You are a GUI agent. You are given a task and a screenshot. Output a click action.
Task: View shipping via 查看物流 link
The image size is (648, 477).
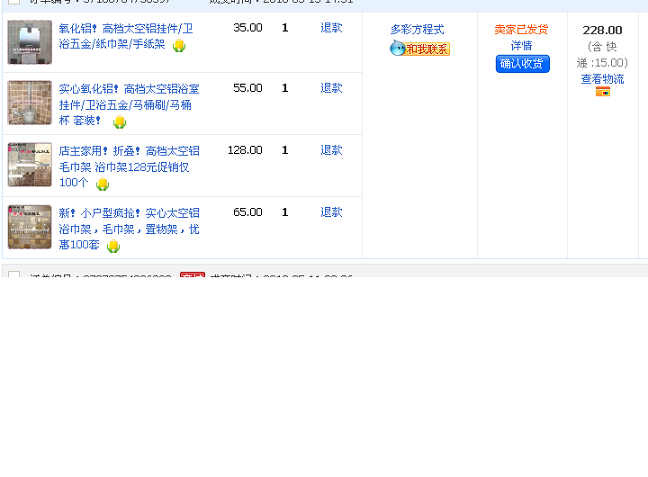click(x=602, y=79)
